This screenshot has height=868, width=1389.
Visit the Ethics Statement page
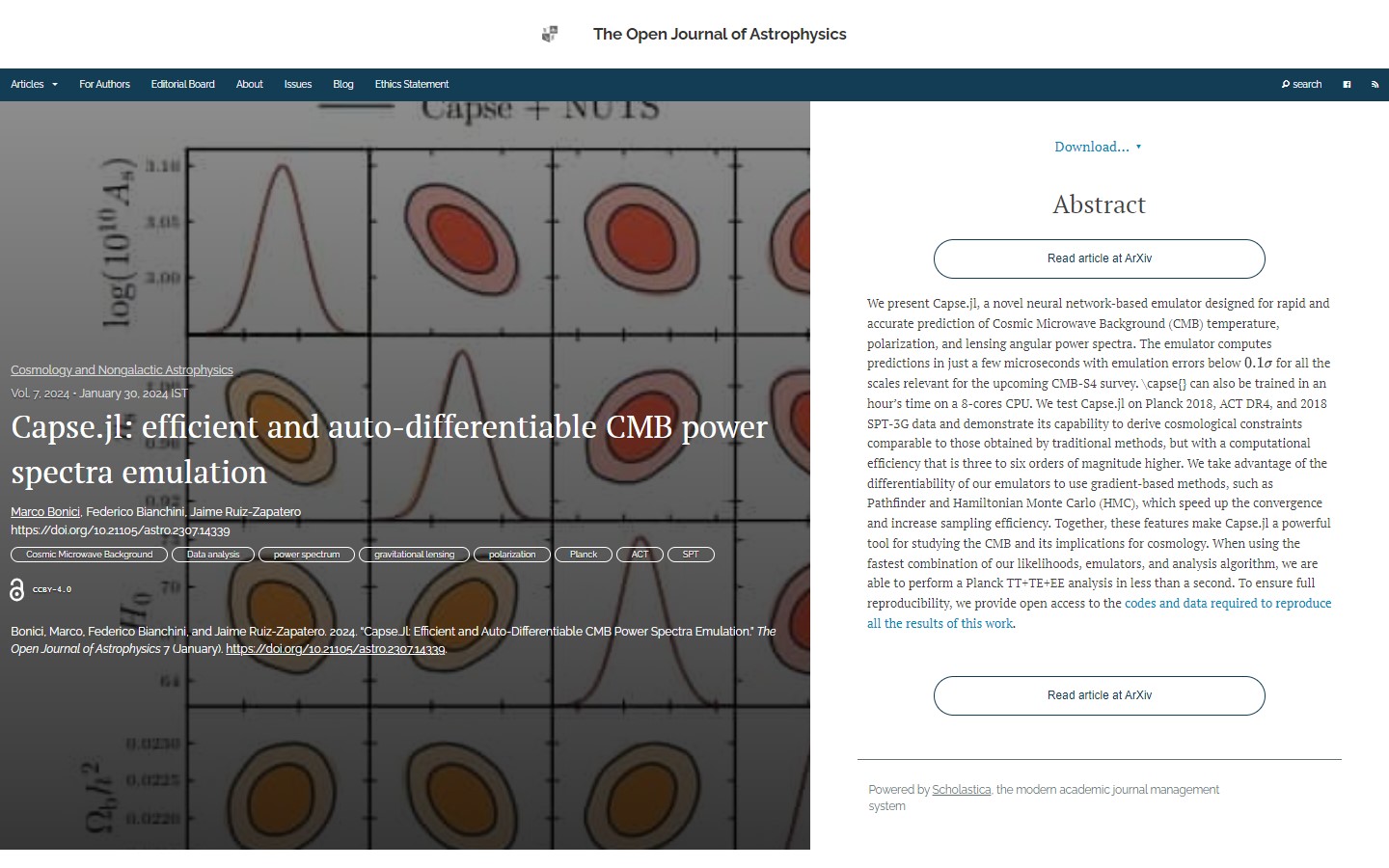411,85
